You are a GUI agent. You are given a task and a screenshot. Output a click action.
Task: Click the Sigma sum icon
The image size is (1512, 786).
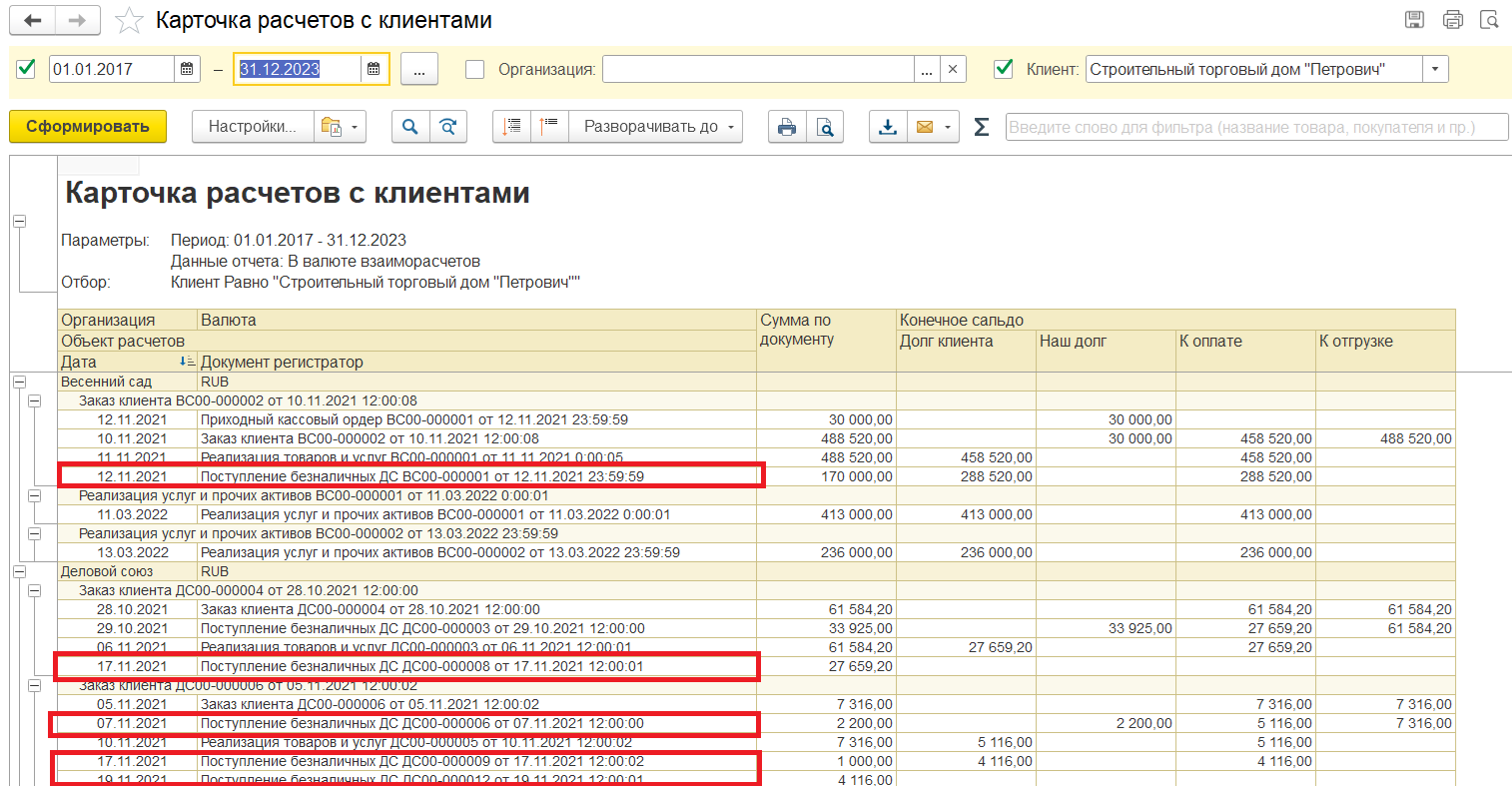pos(982,127)
